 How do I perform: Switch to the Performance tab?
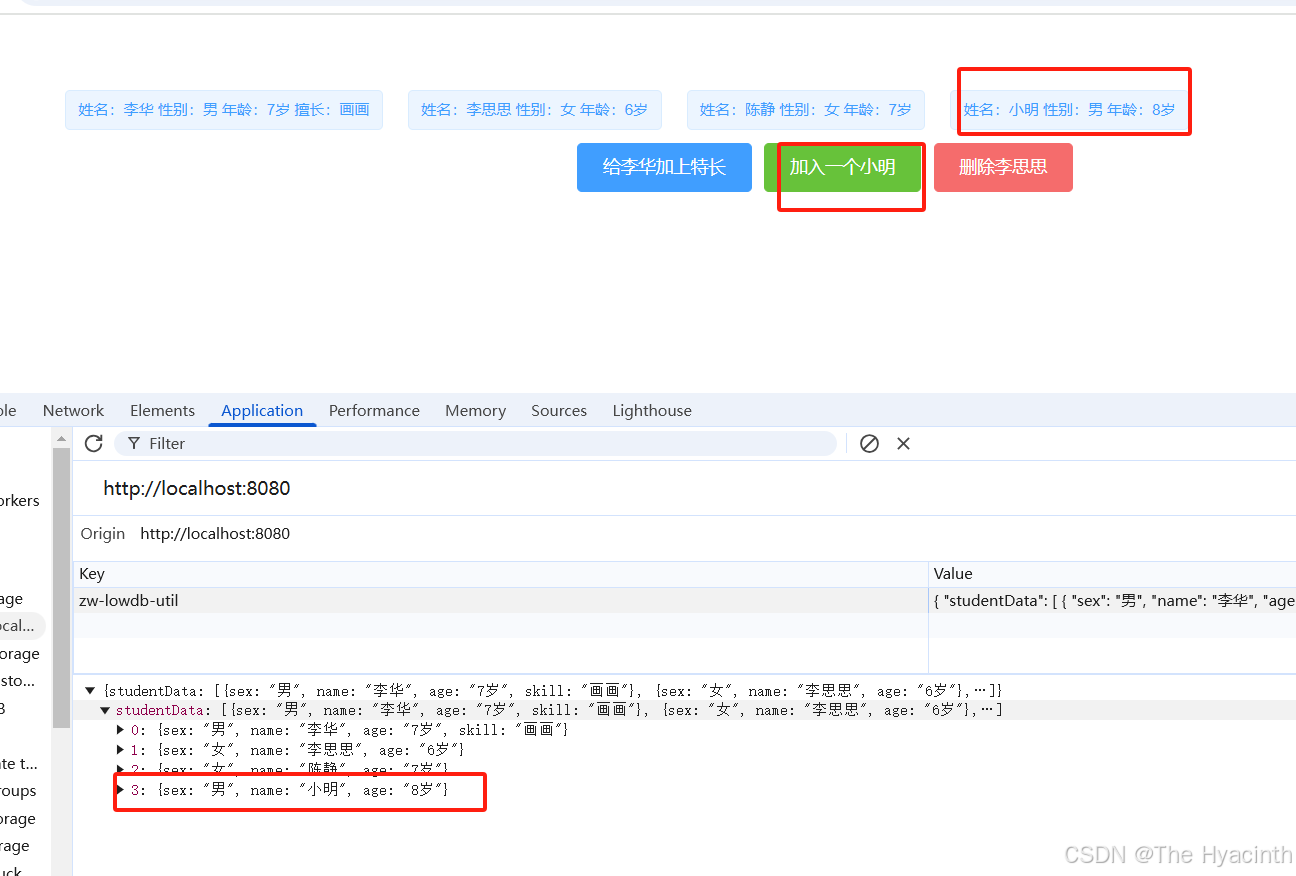pos(374,410)
